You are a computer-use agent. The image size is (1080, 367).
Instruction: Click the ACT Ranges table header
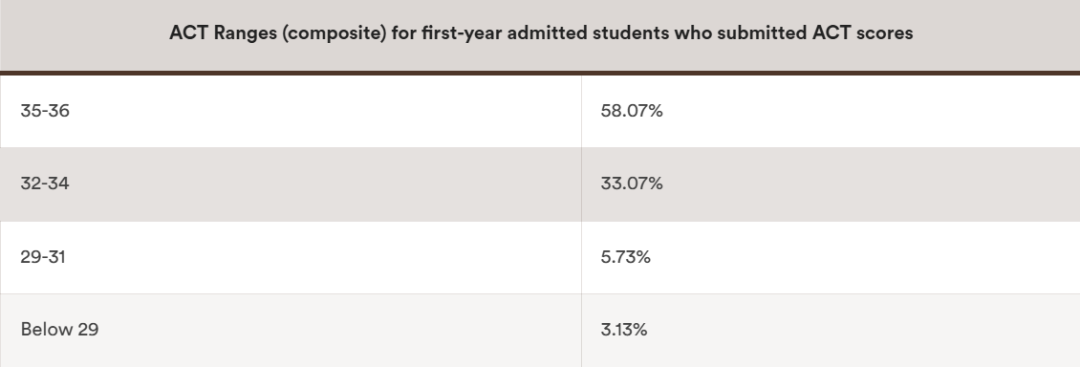(x=541, y=33)
